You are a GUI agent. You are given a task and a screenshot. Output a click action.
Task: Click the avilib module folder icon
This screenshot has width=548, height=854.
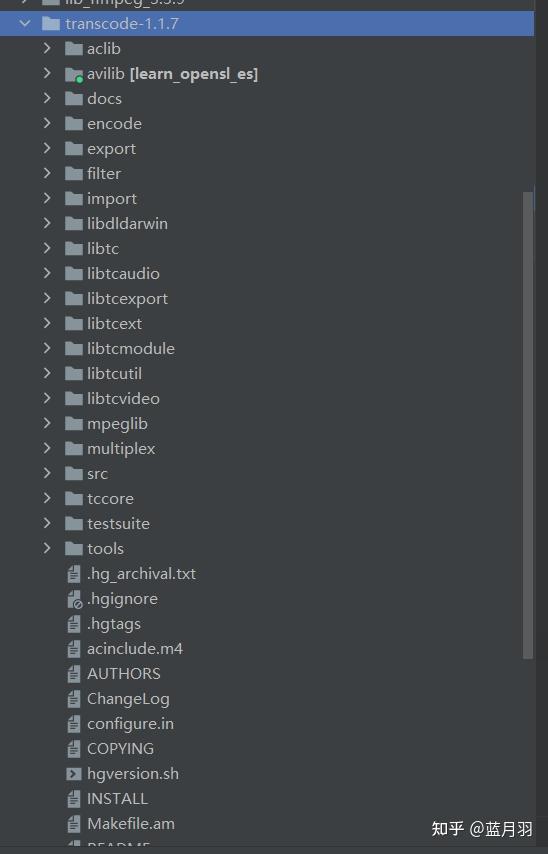coord(74,74)
